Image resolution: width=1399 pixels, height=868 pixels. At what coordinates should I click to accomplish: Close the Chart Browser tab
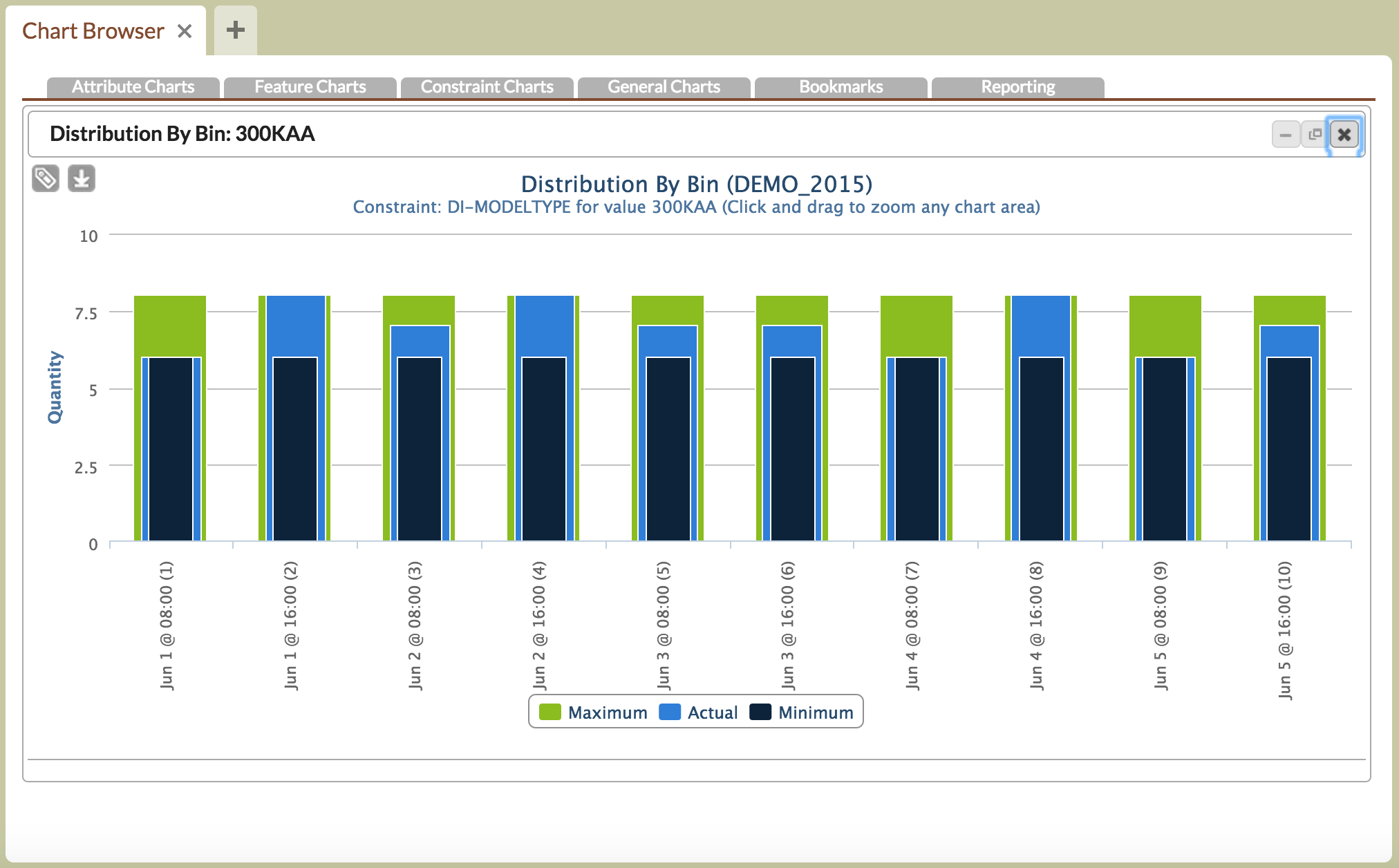point(185,31)
